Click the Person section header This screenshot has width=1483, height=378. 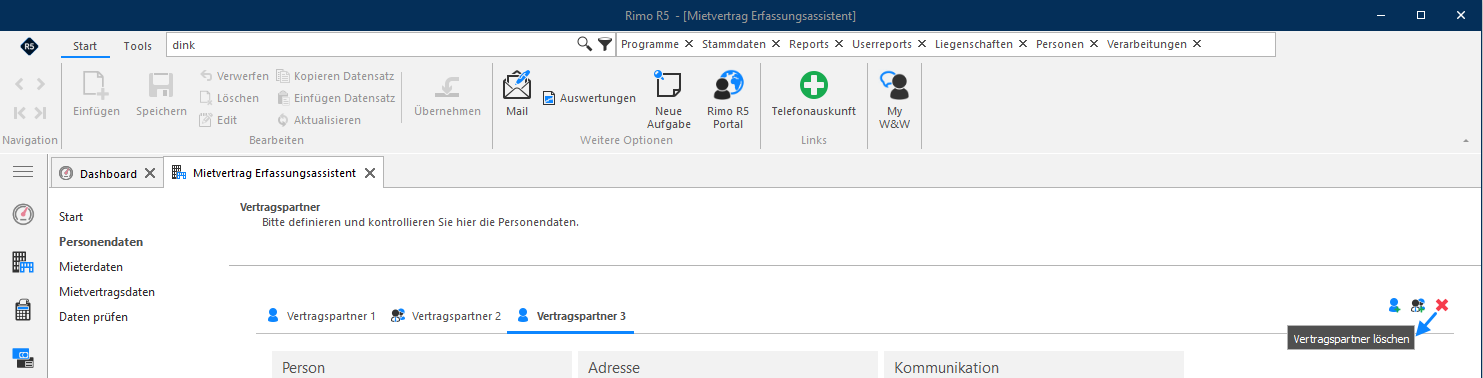(421, 366)
